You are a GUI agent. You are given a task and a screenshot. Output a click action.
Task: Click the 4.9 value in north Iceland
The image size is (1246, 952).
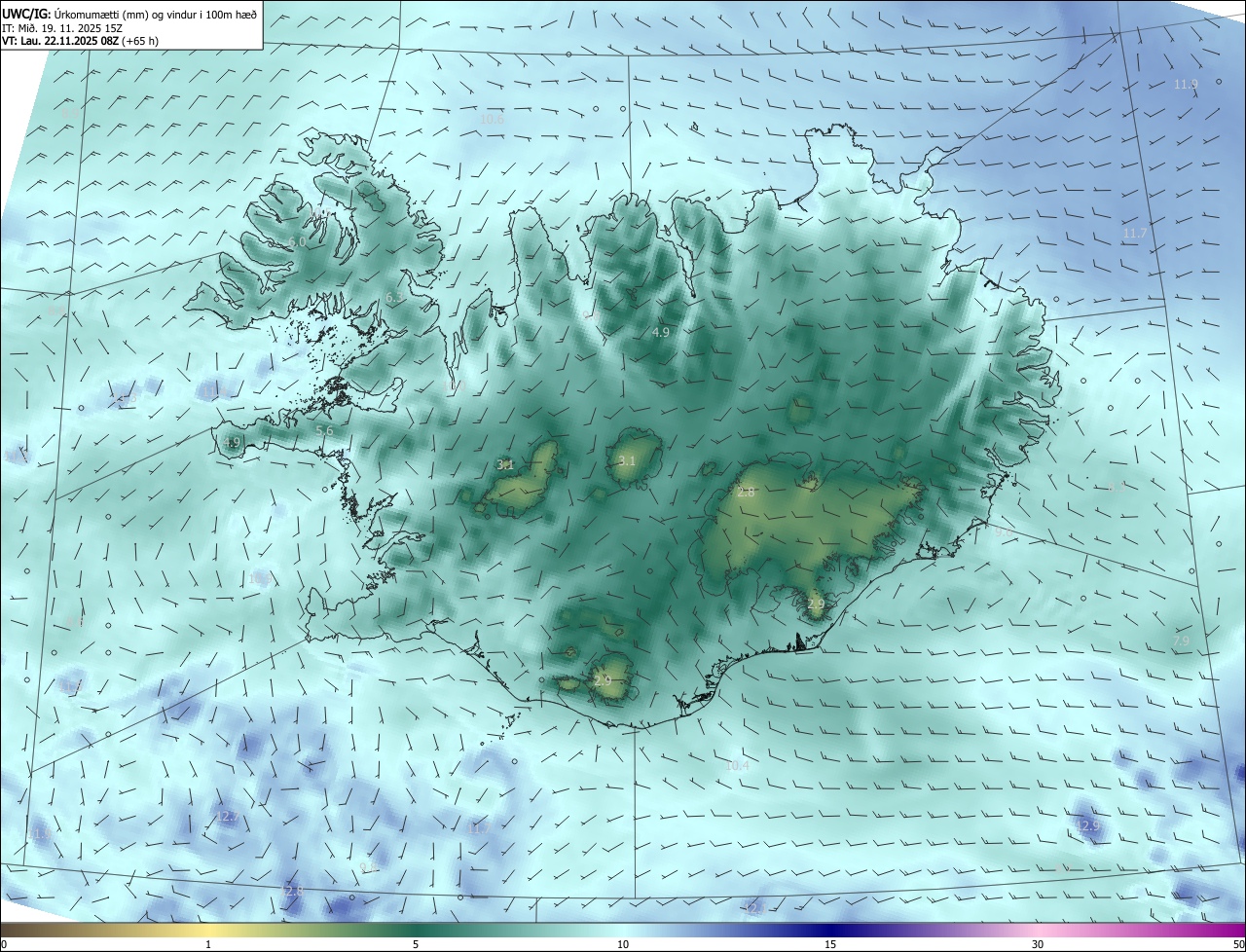tap(661, 333)
